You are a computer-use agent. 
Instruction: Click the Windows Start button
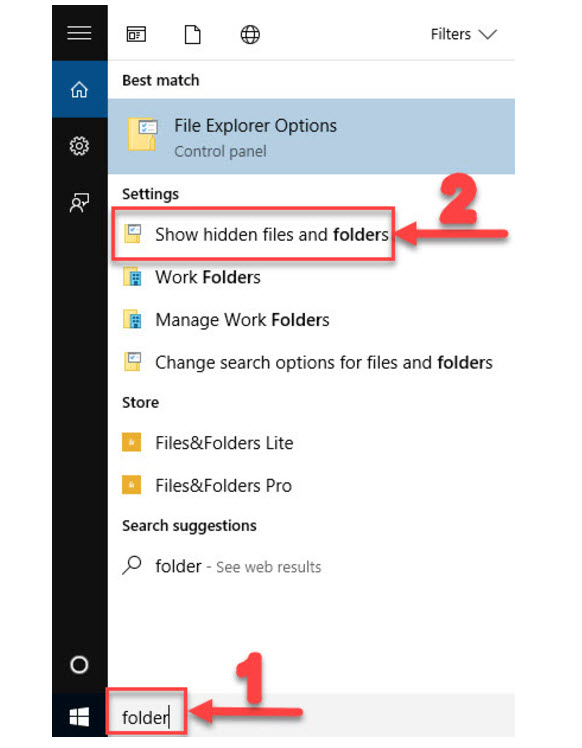pyautogui.click(x=79, y=717)
